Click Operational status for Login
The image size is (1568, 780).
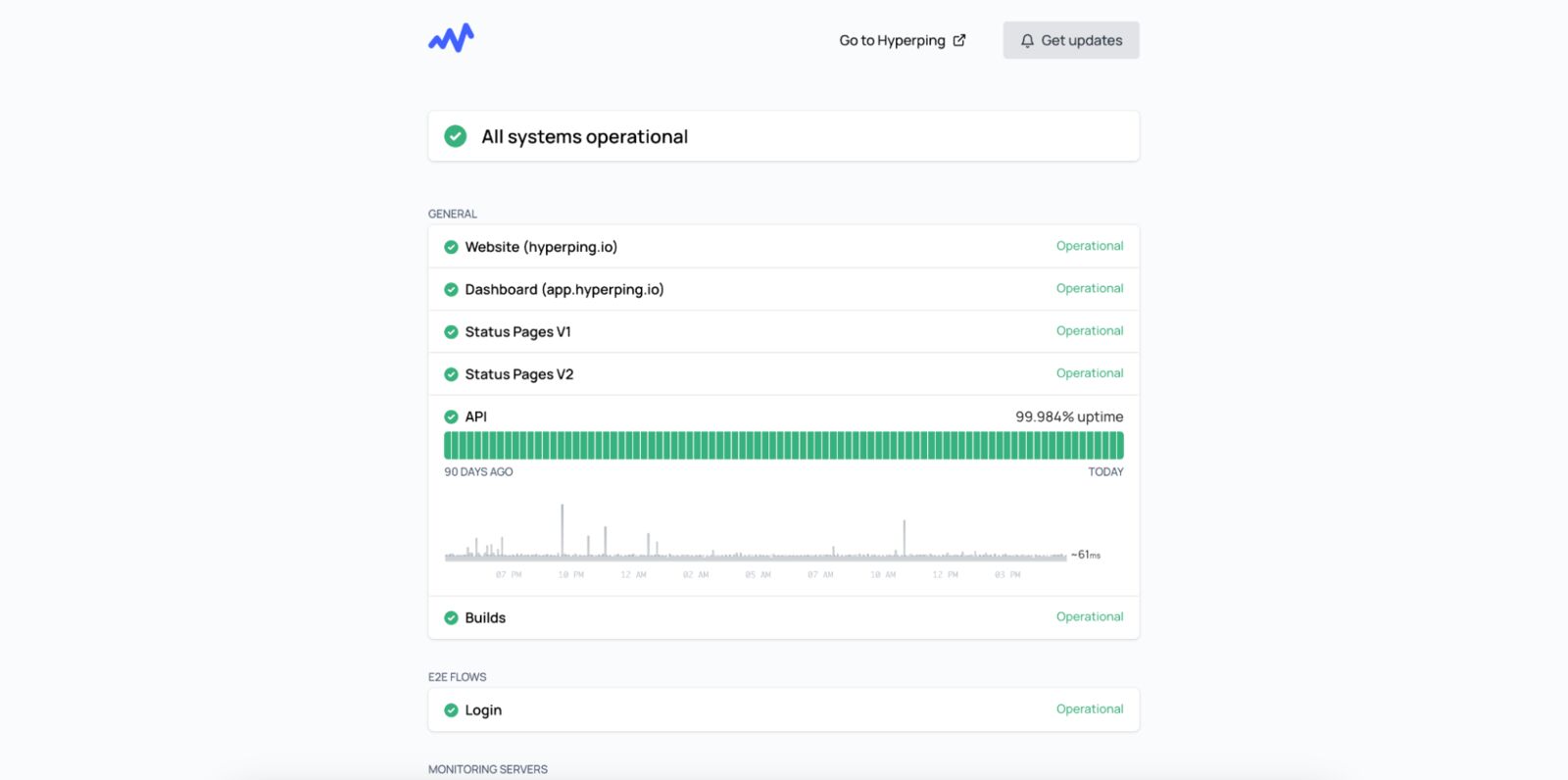click(1090, 708)
